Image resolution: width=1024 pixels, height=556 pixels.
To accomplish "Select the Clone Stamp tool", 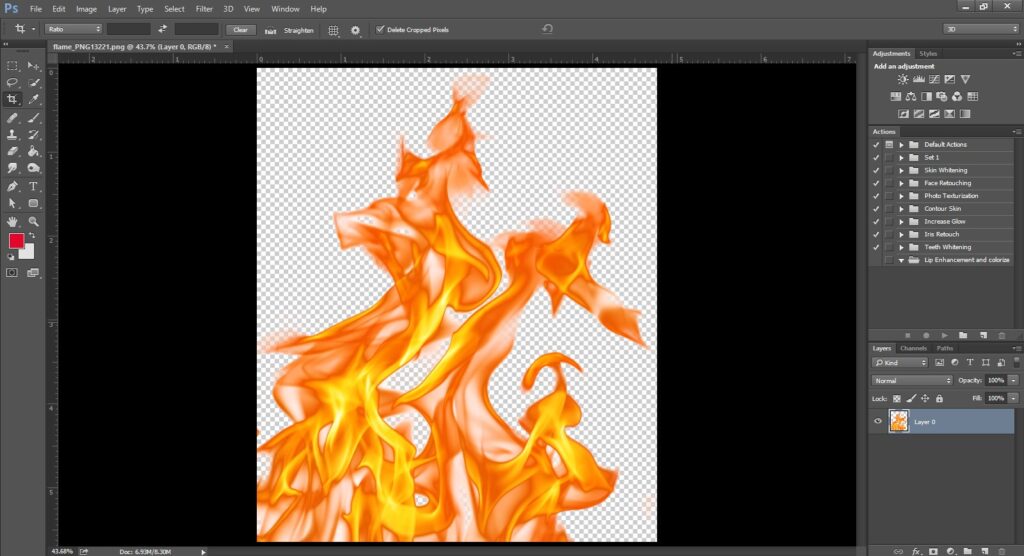I will 12,135.
